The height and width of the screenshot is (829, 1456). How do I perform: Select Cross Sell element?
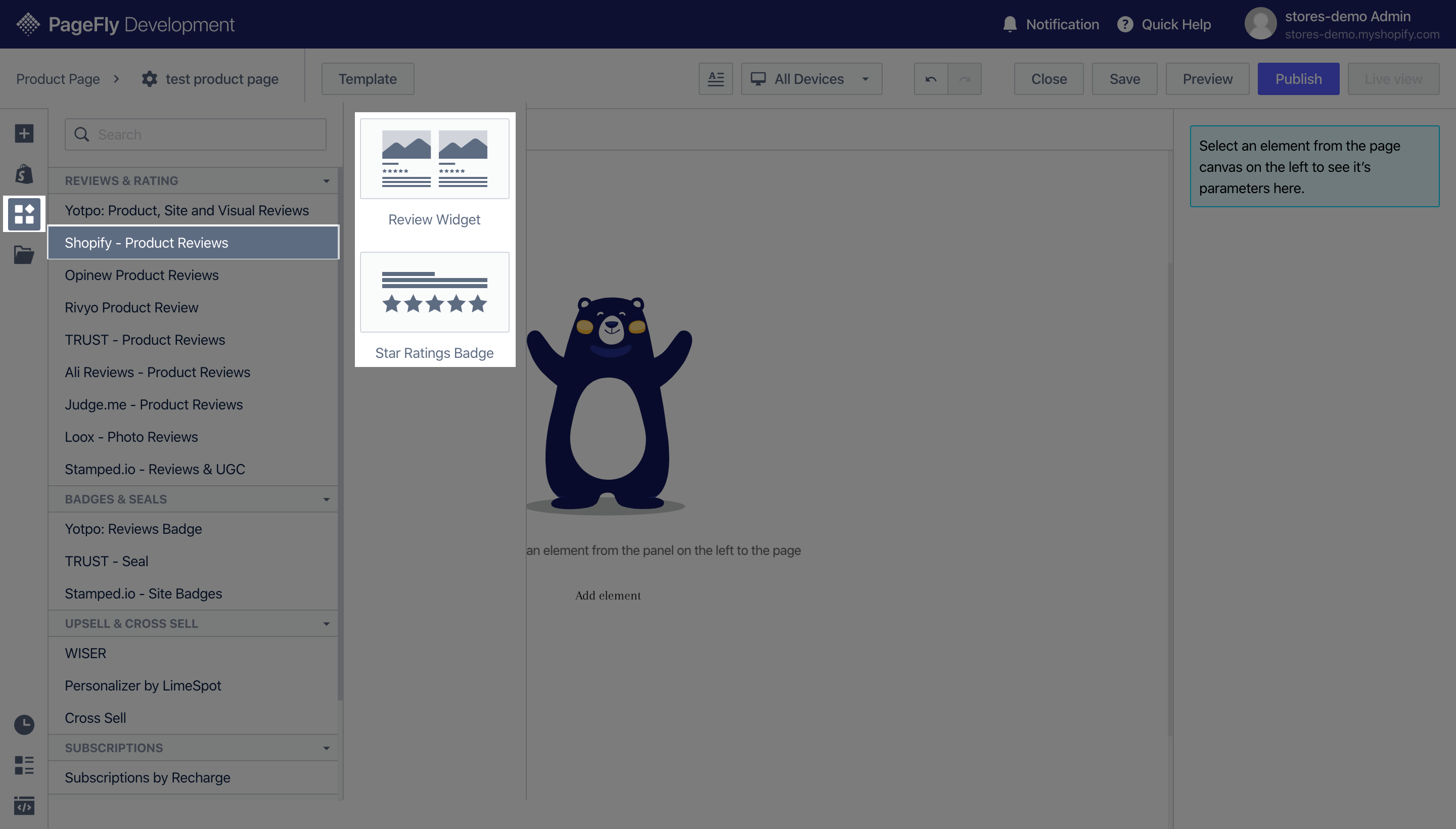(x=193, y=718)
